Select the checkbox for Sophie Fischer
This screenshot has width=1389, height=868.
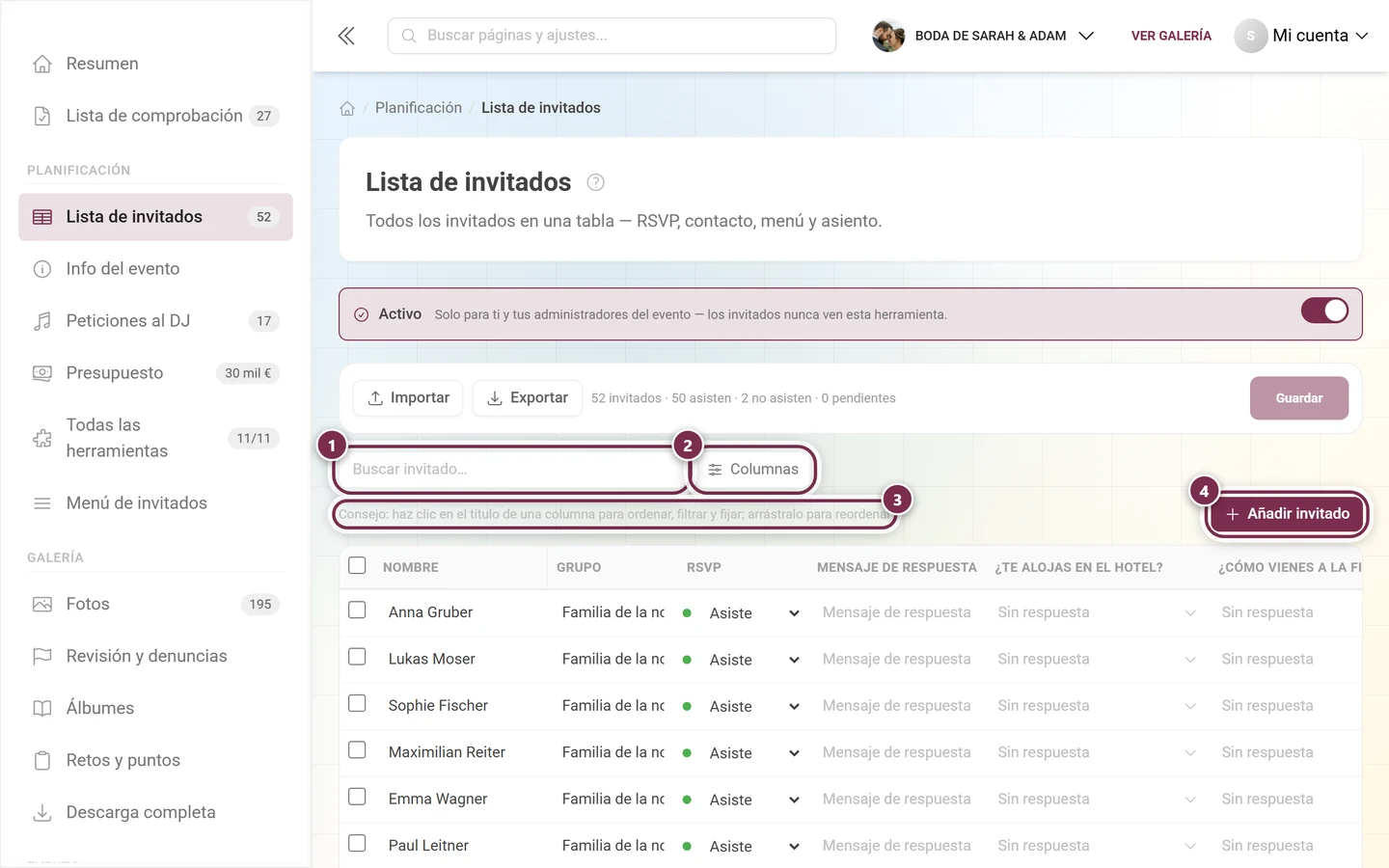[x=357, y=703]
